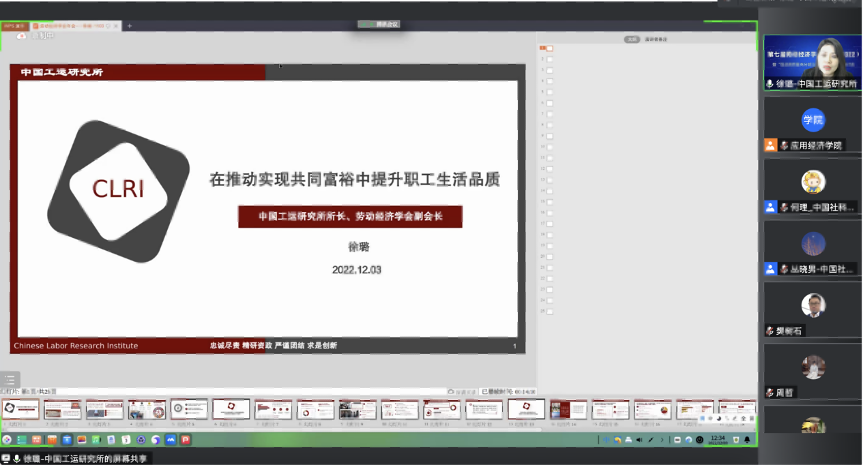
Task: Open a new tab with the plus button
Action: tap(129, 26)
